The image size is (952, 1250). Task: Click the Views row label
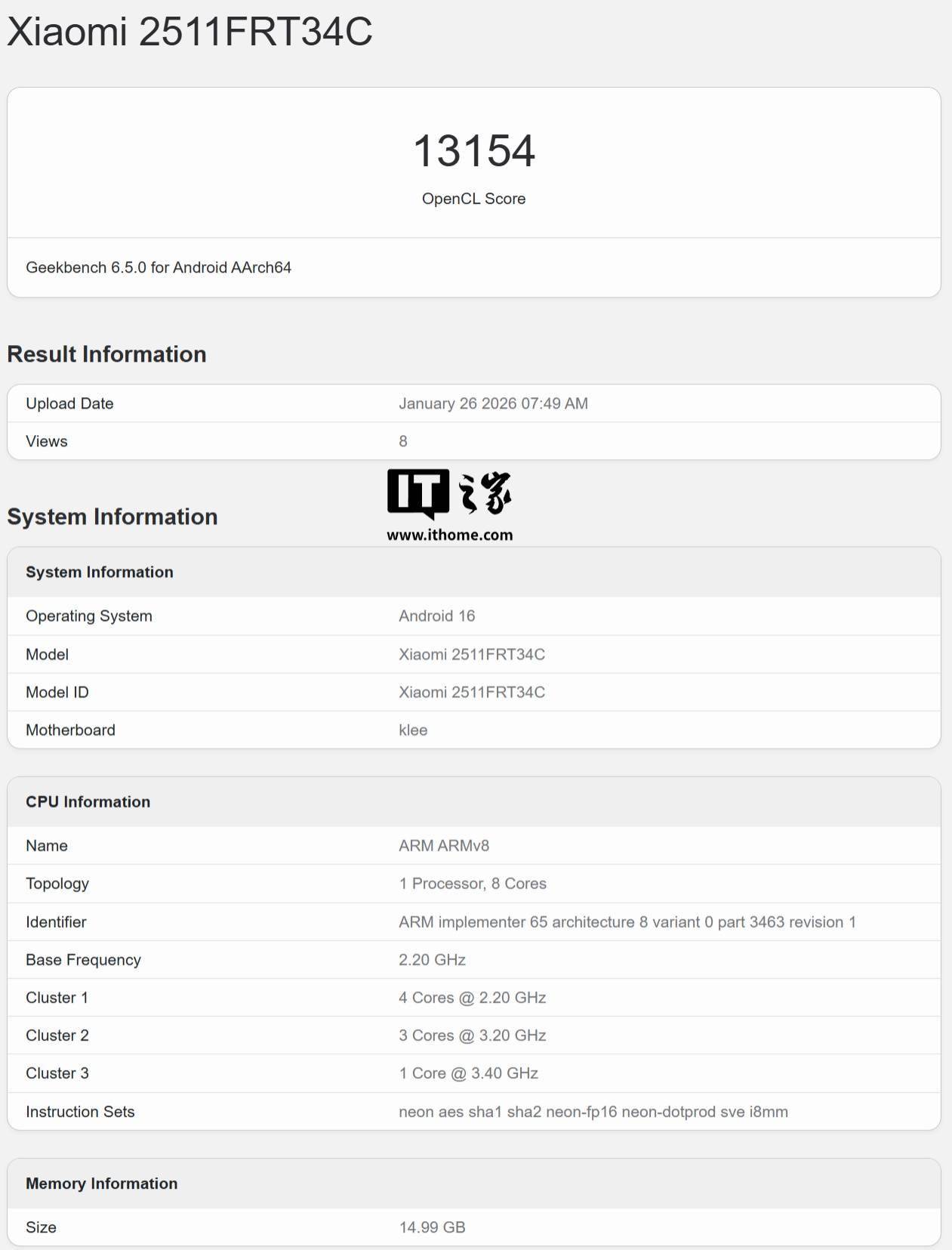47,441
